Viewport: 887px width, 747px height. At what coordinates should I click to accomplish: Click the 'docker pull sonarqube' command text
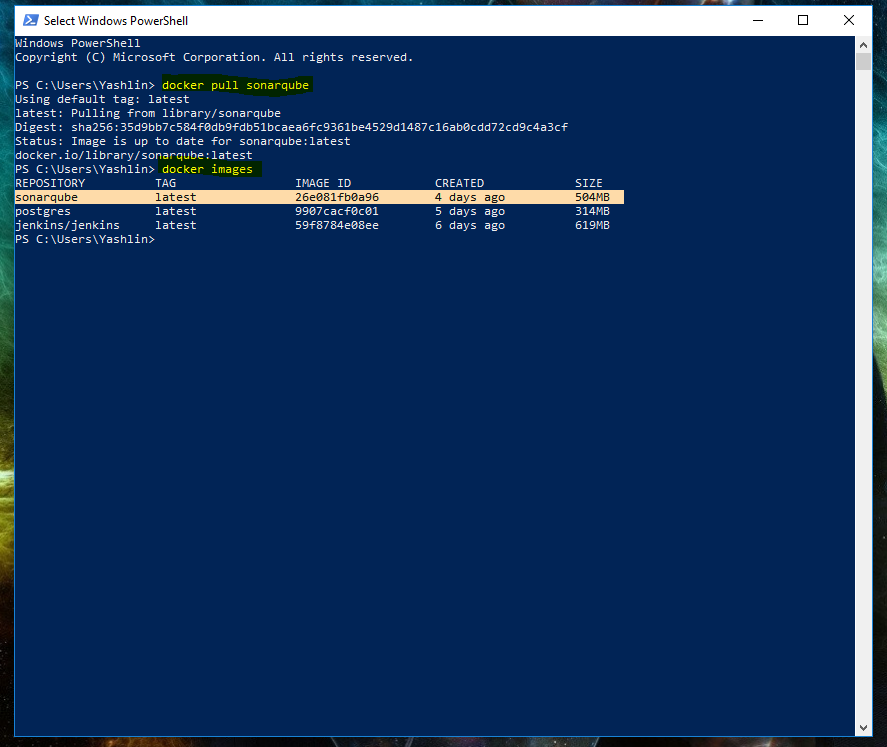(x=235, y=85)
